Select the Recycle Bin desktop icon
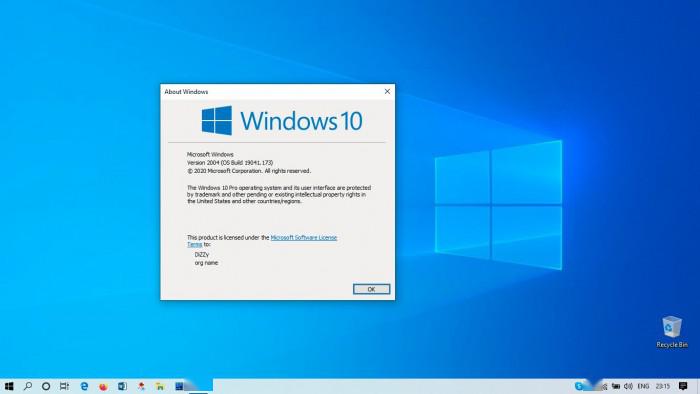This screenshot has width=700, height=394. click(x=671, y=332)
